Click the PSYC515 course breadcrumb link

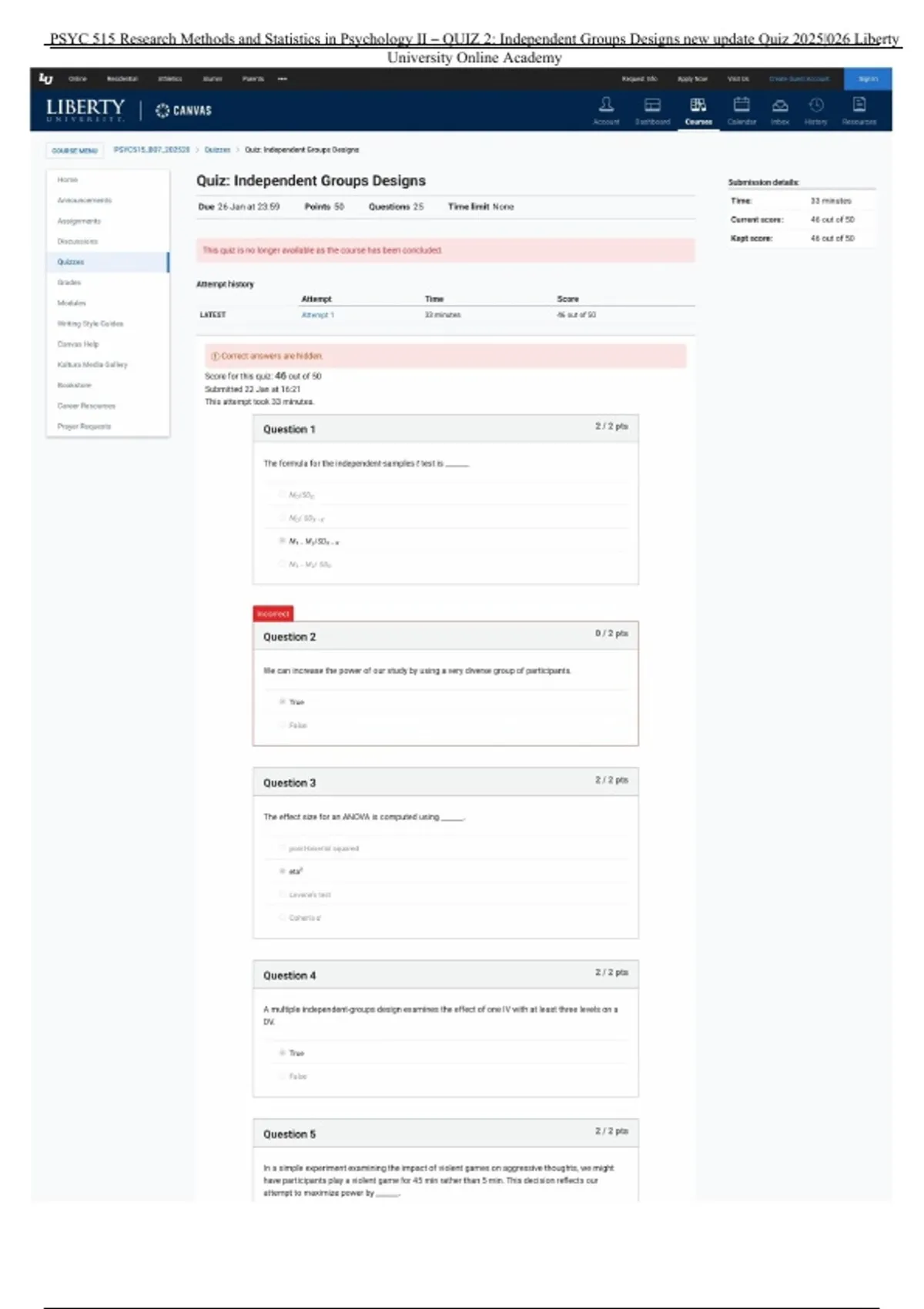click(151, 150)
